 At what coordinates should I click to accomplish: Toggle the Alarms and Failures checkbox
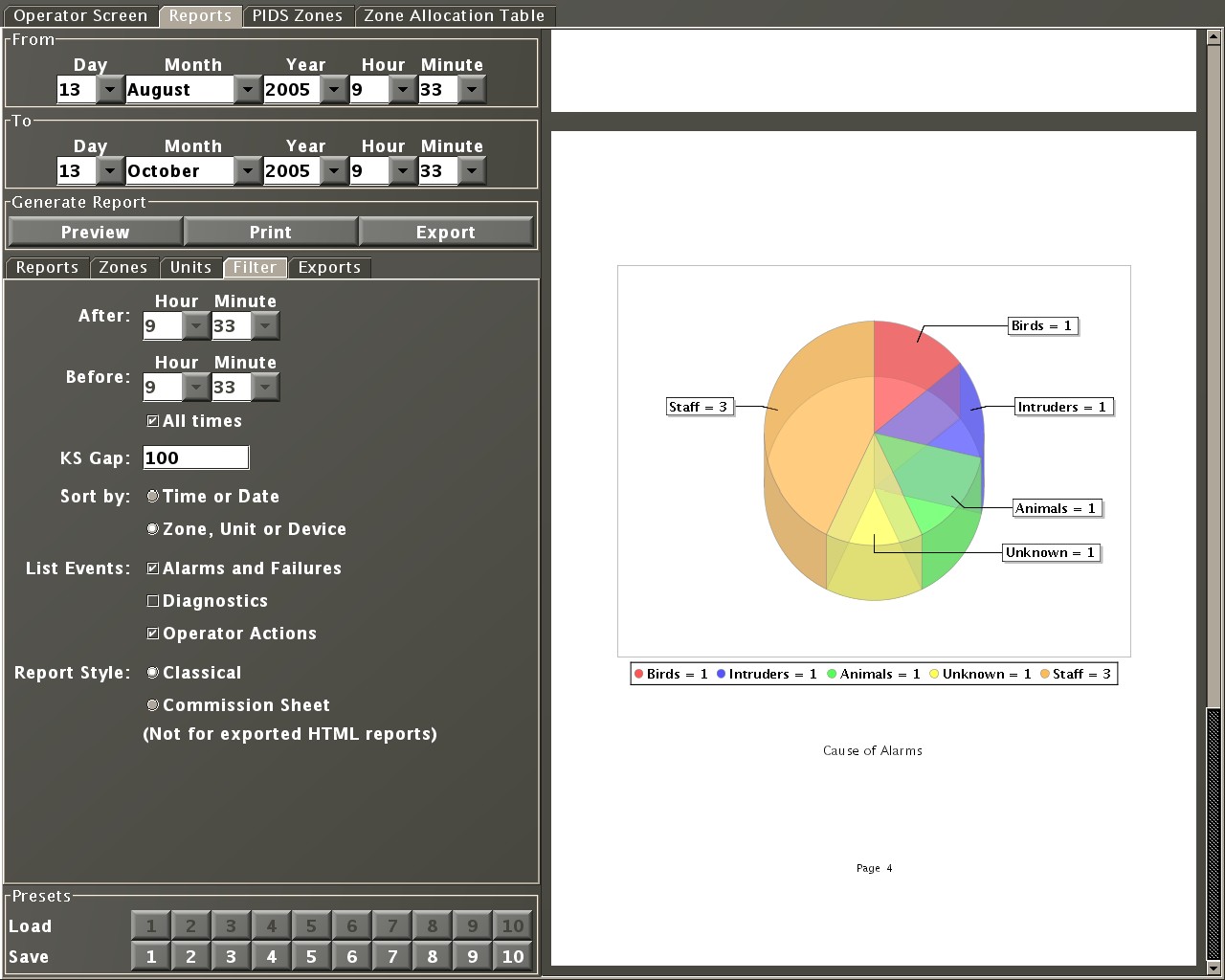(x=153, y=568)
